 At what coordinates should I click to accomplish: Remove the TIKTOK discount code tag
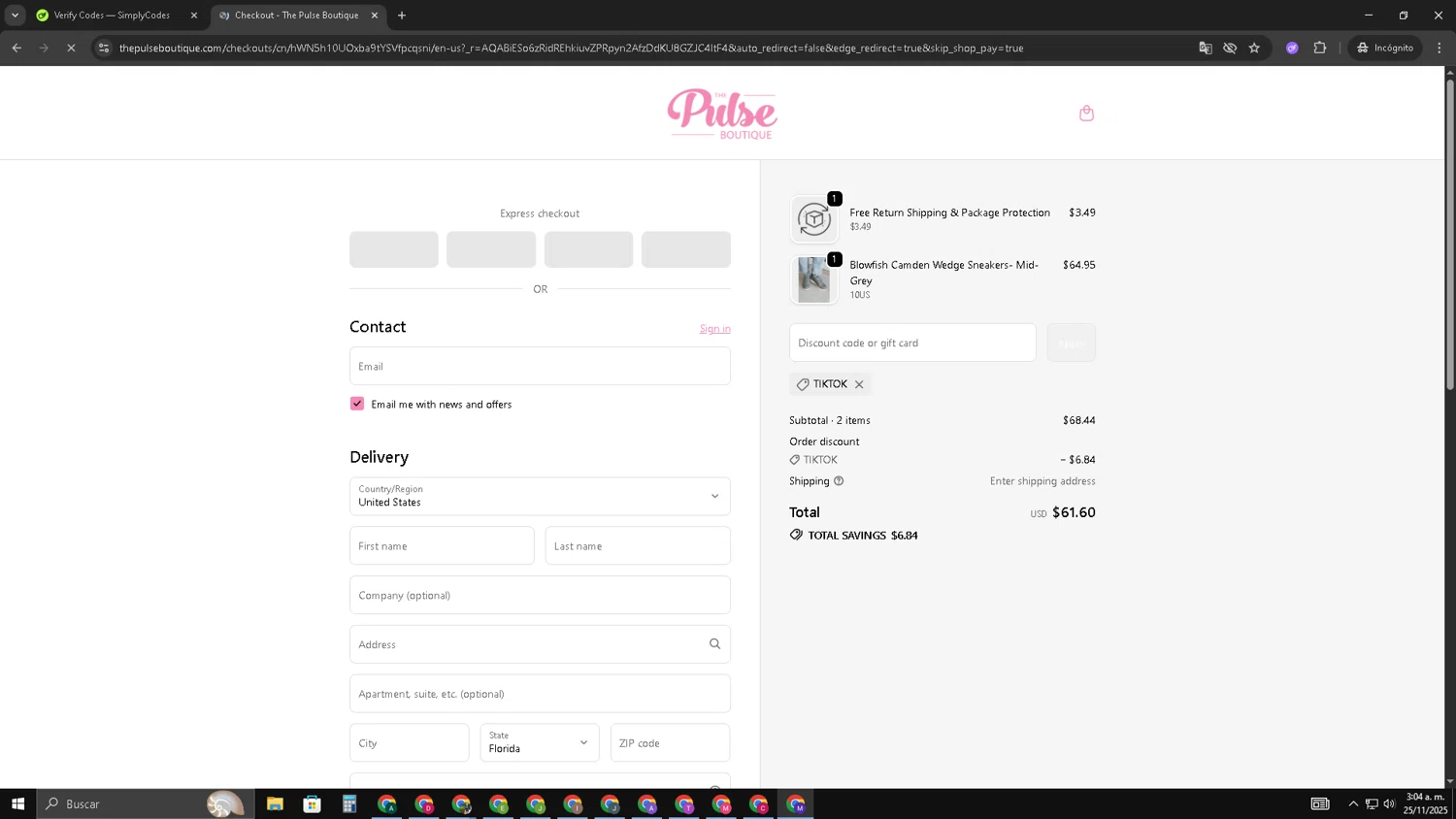[859, 384]
